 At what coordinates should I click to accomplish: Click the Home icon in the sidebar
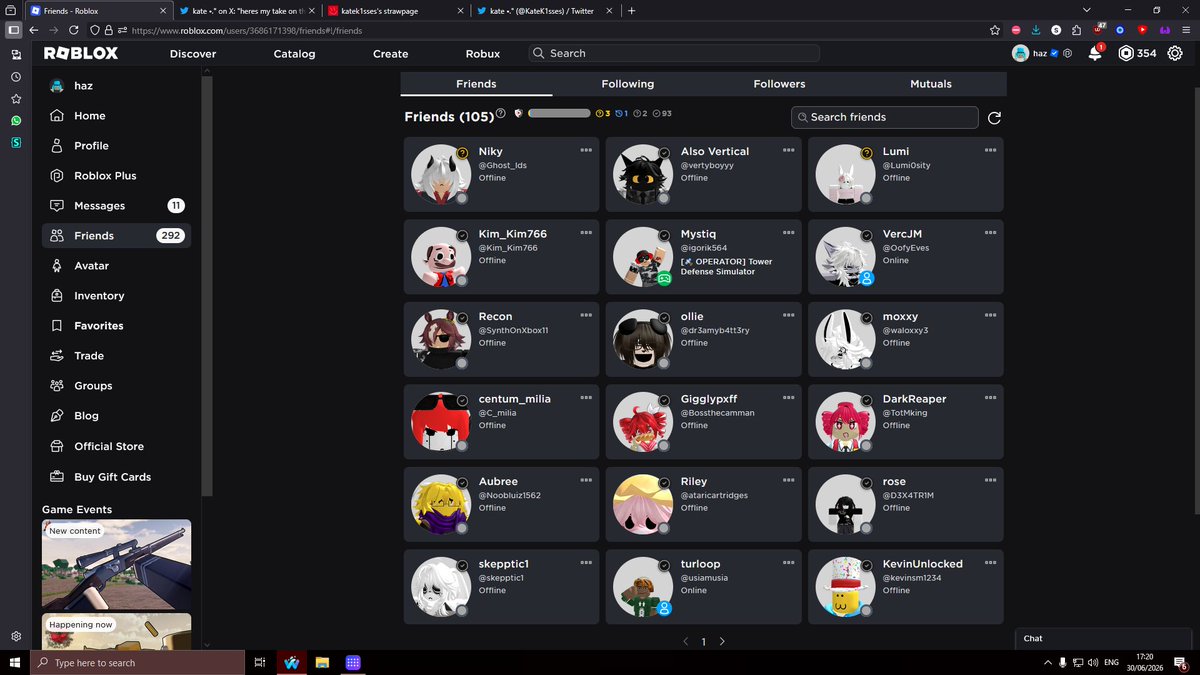pyautogui.click(x=57, y=116)
